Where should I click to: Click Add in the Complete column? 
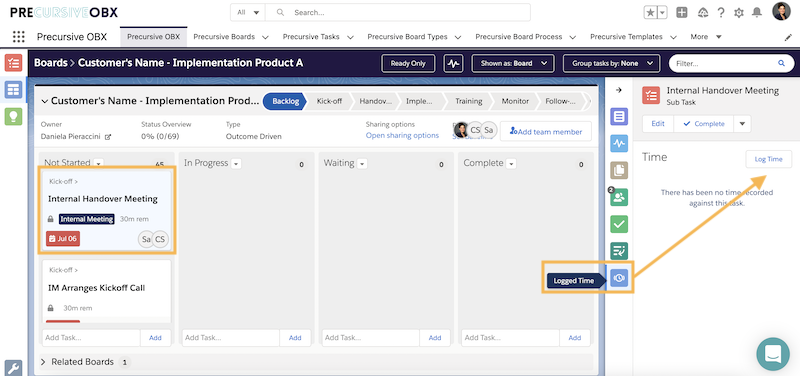pyautogui.click(x=574, y=338)
